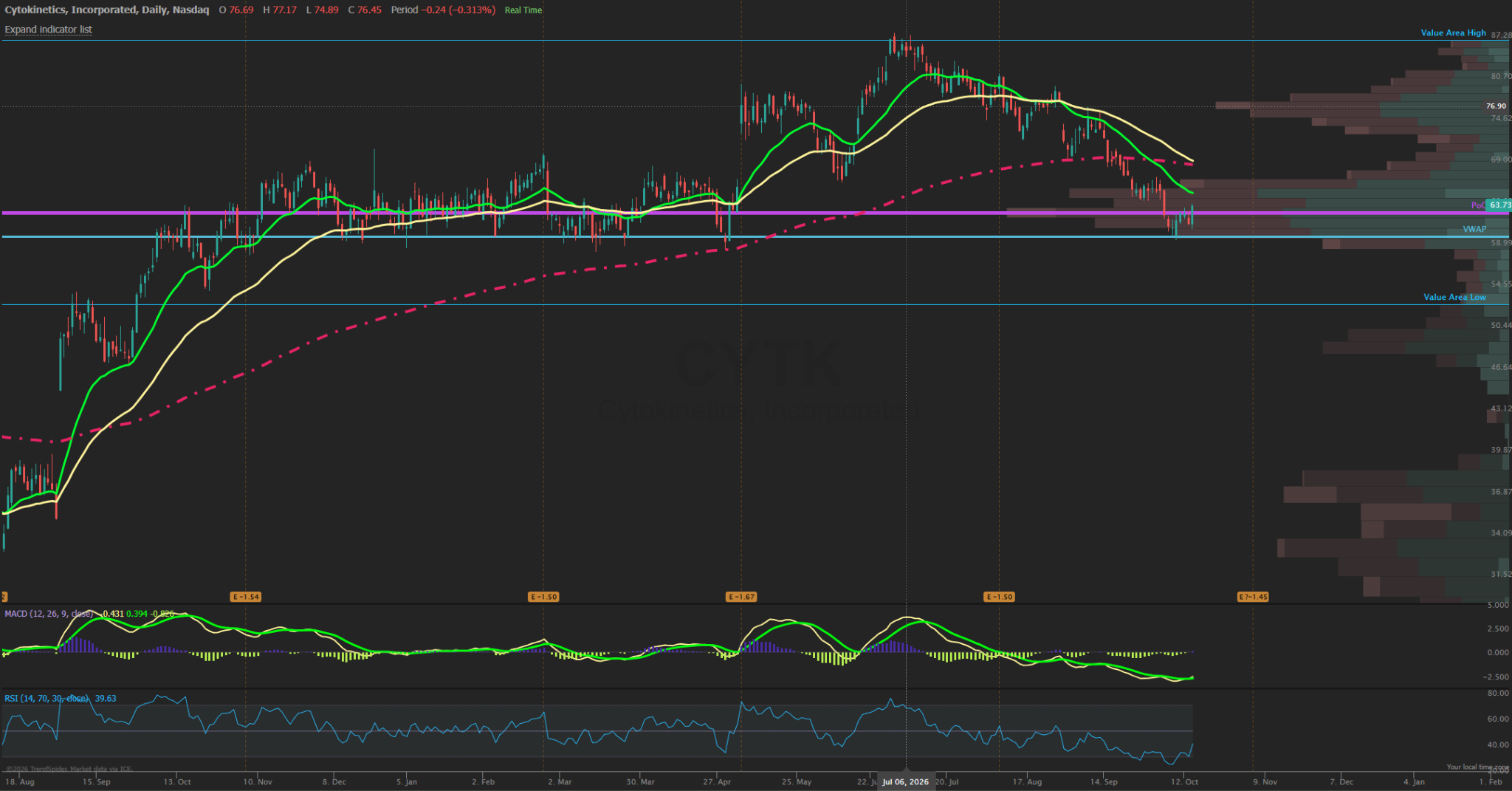The width and height of the screenshot is (1512, 791).
Task: Open the E -1.54 earnings marker
Action: 246,597
